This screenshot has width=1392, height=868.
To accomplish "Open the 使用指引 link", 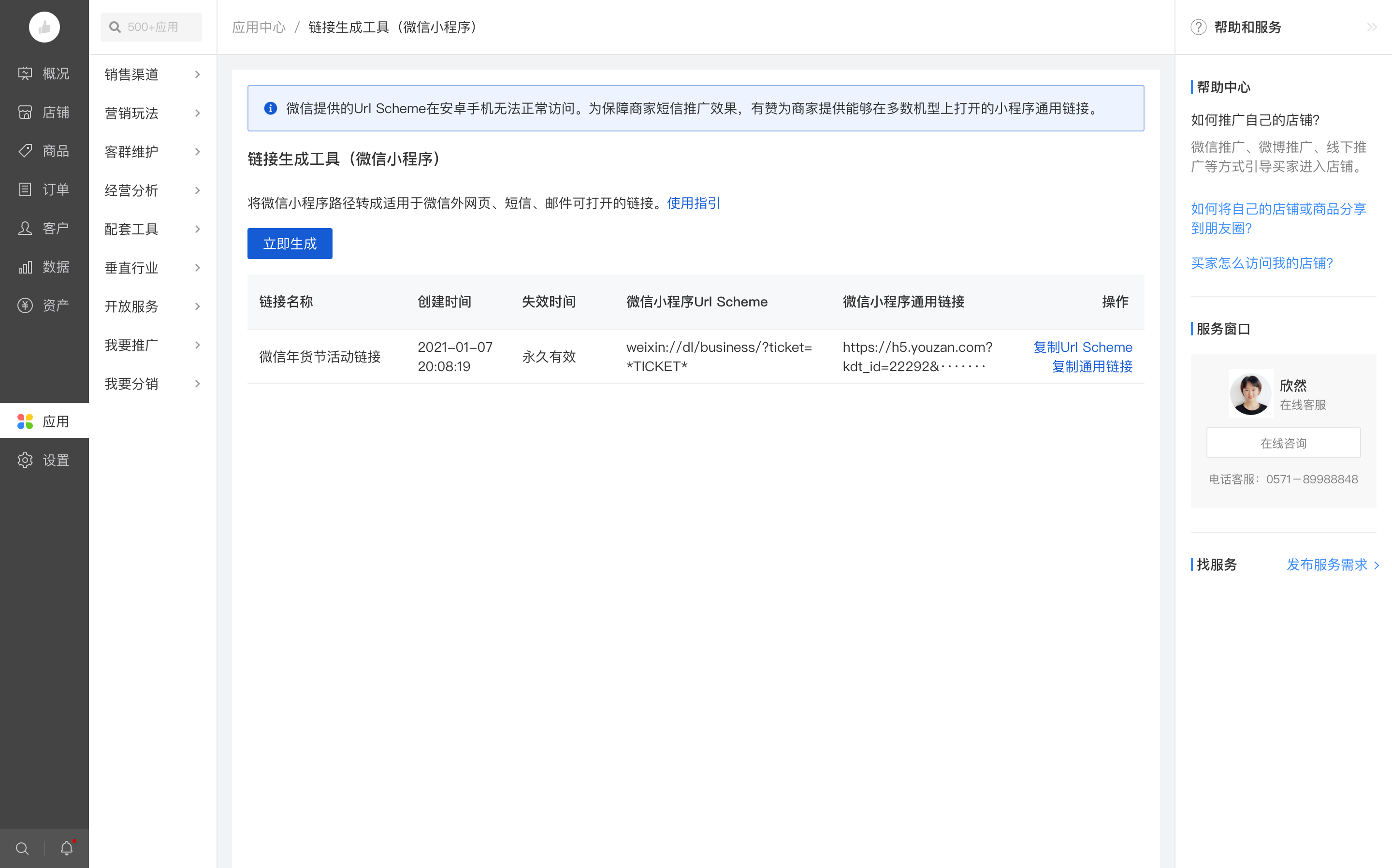I will (x=693, y=203).
